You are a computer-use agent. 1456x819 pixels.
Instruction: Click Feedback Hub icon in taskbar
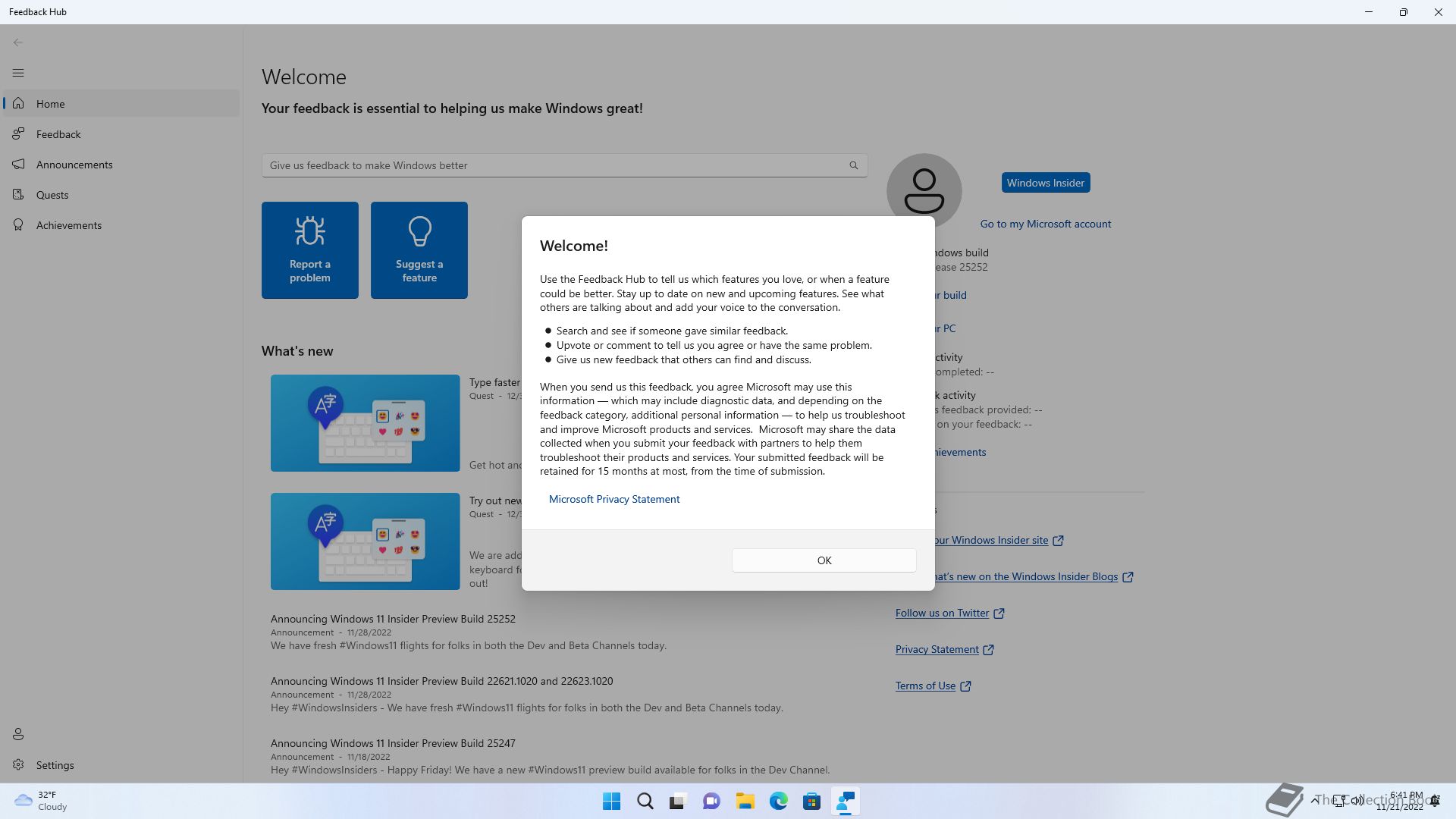(845, 802)
